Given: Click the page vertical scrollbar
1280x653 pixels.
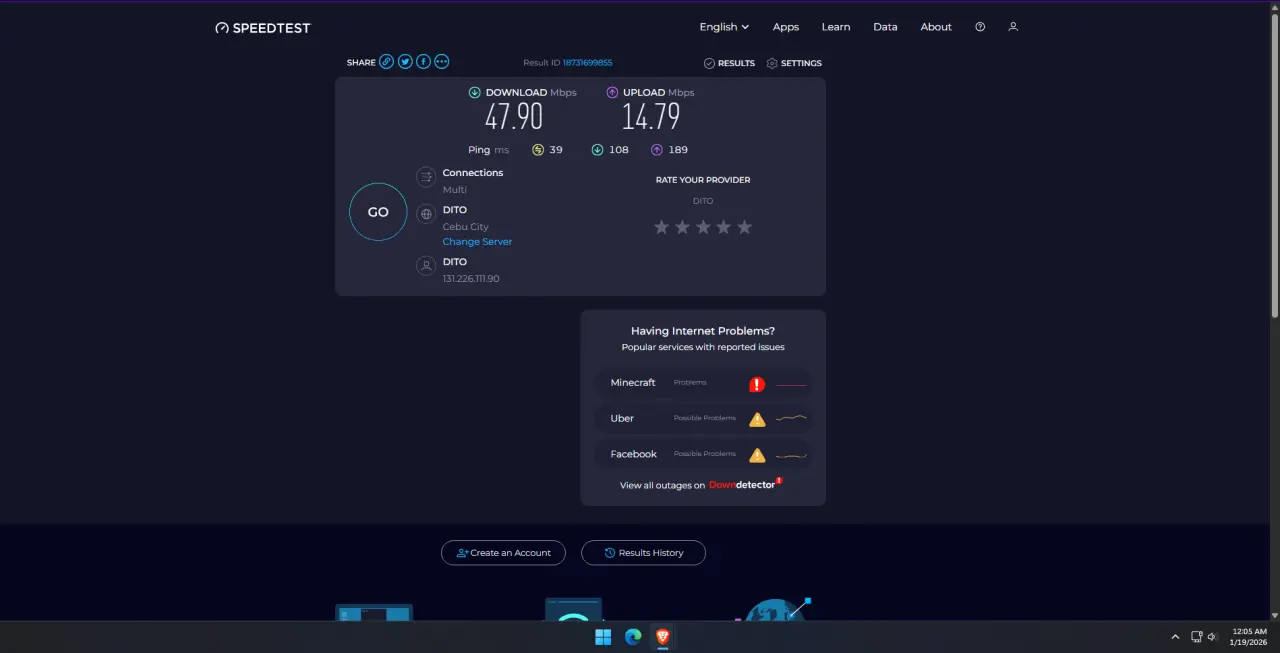Looking at the screenshot, I should [x=1274, y=165].
